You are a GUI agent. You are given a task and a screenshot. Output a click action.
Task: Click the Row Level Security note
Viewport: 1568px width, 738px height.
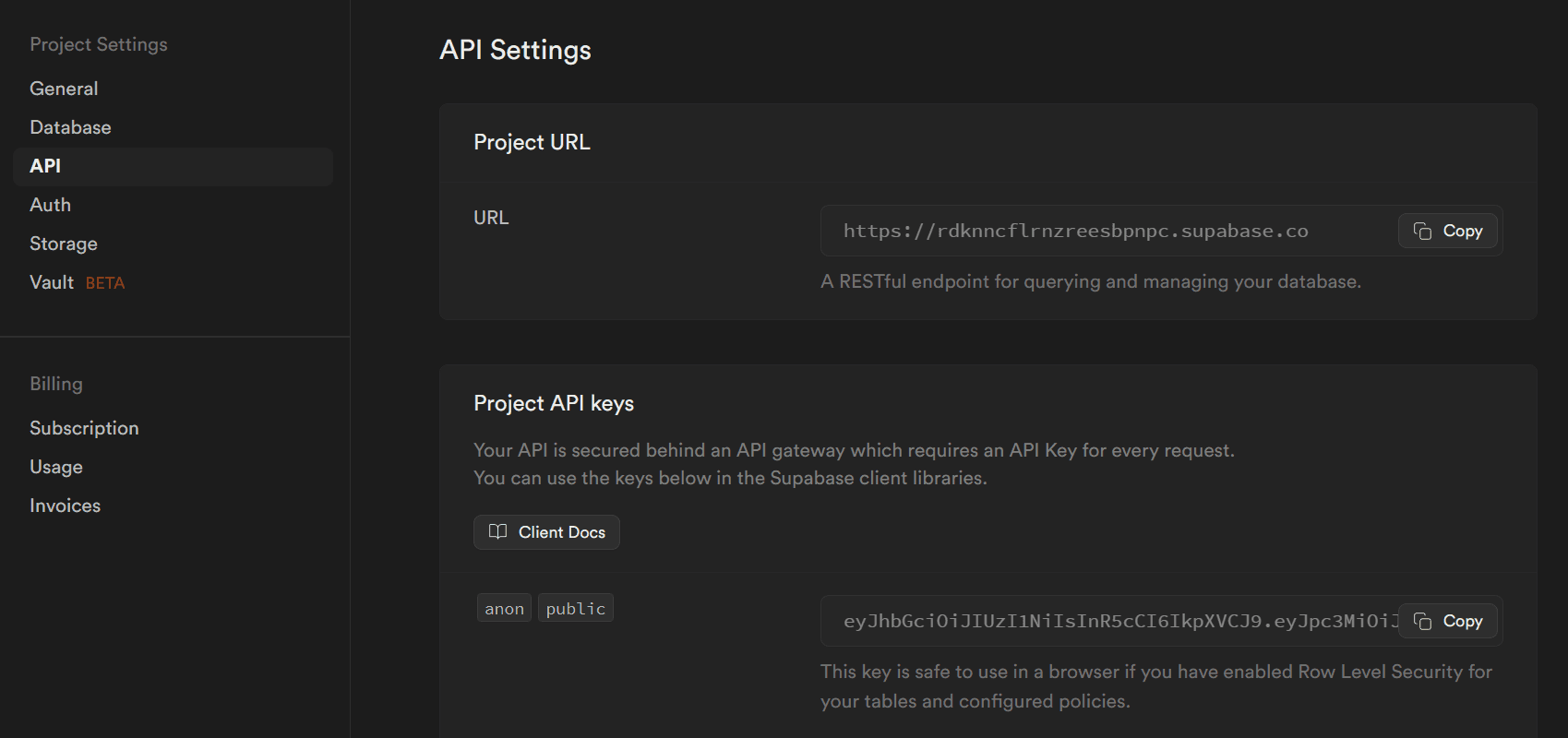click(1156, 686)
